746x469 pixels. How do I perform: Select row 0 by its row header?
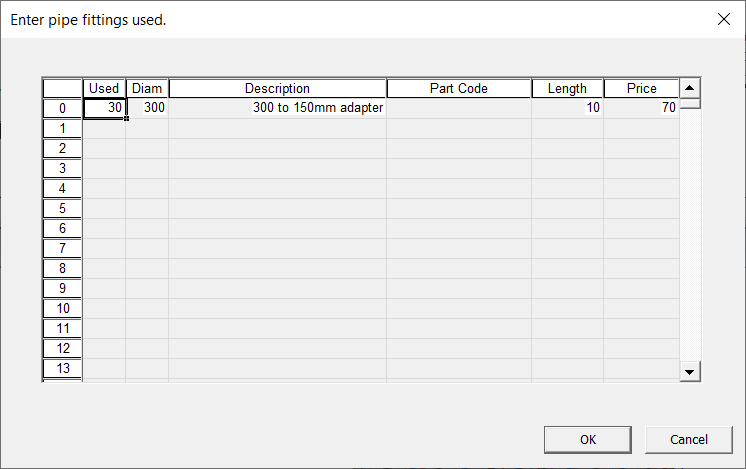click(62, 108)
